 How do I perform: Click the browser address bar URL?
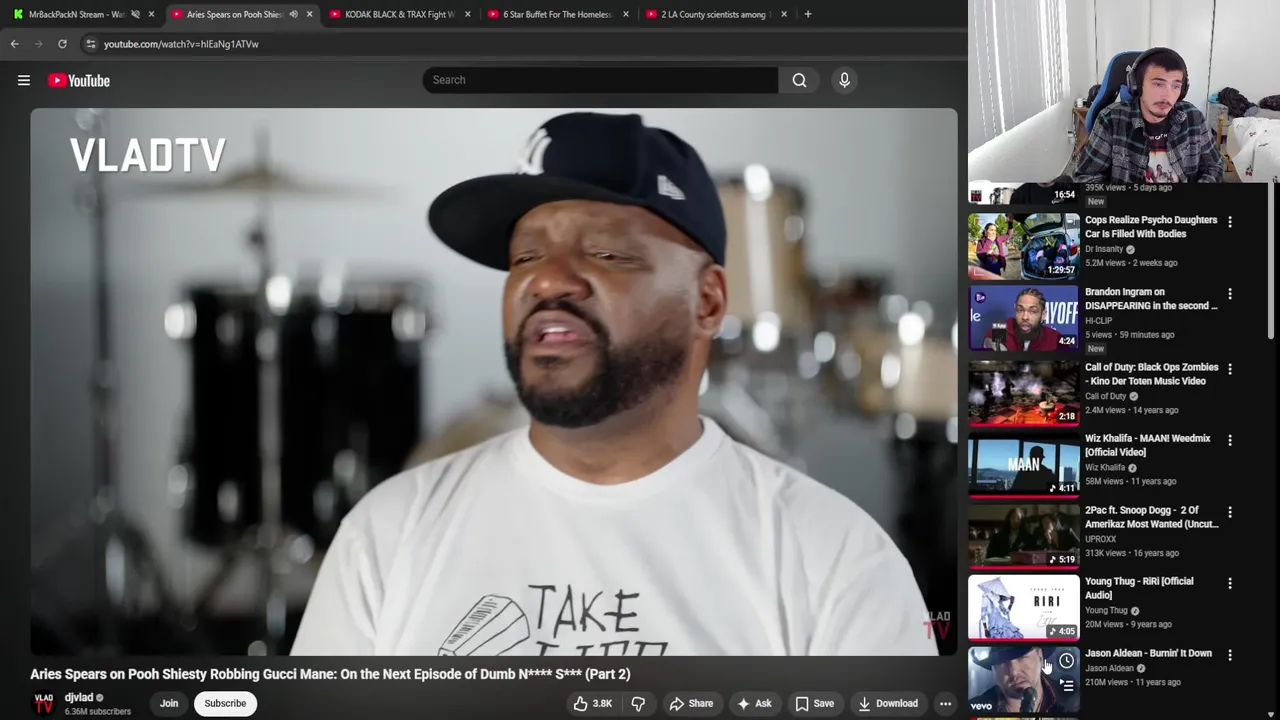181,44
